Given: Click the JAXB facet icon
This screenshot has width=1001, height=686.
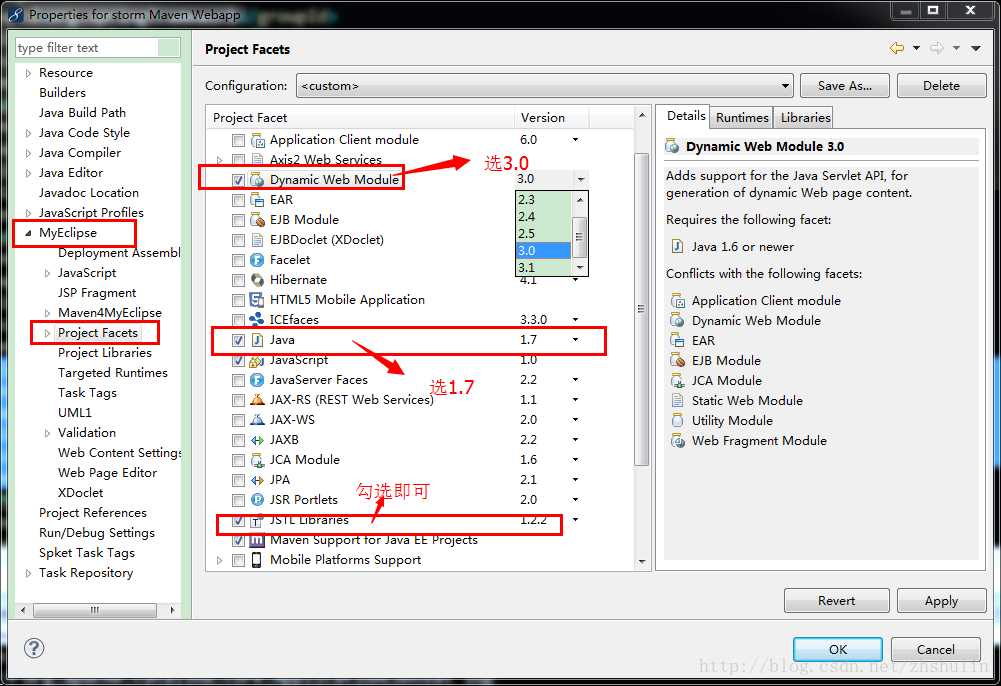Looking at the screenshot, I should 257,440.
